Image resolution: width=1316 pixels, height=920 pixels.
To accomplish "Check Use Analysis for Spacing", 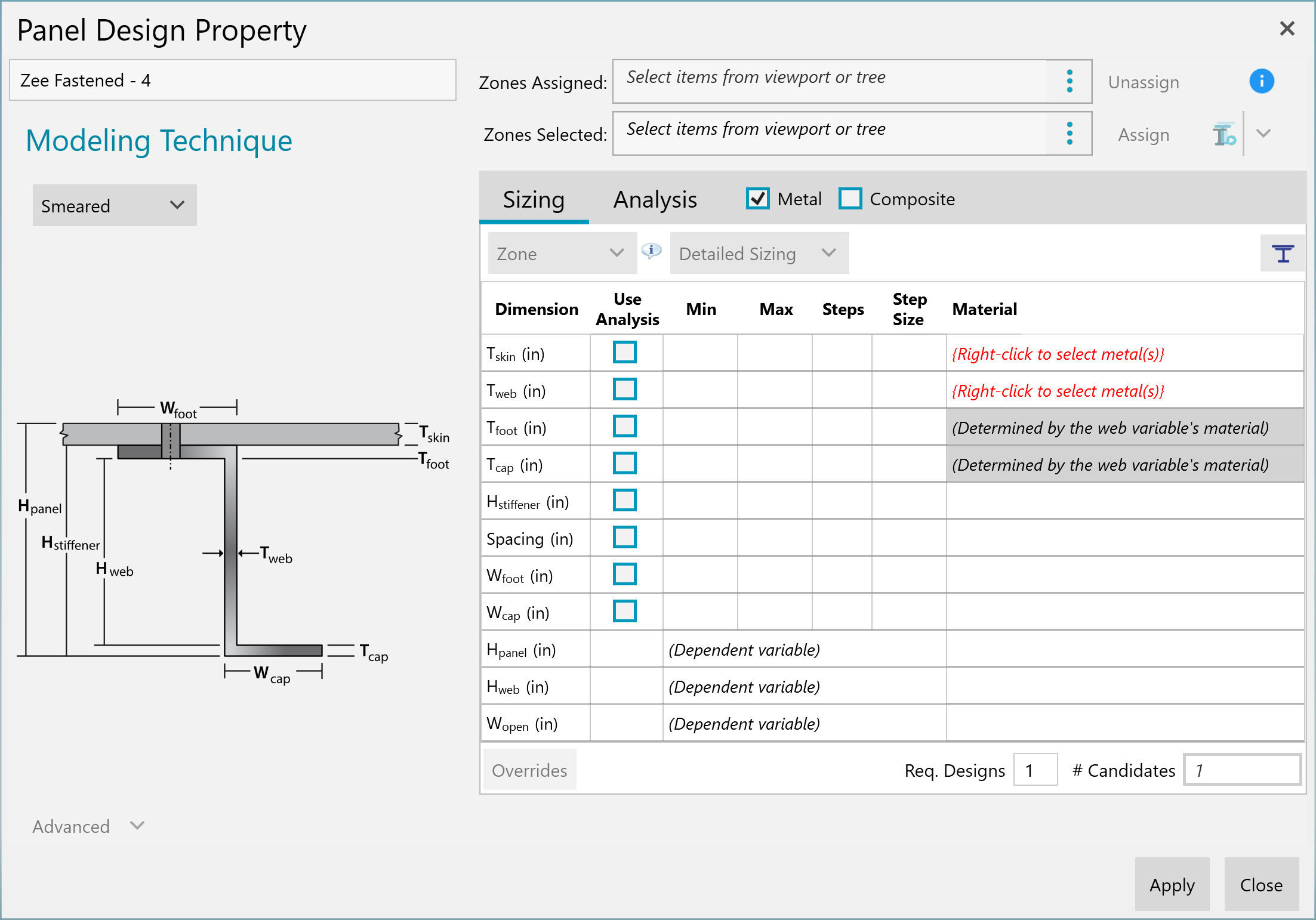I will [x=624, y=537].
